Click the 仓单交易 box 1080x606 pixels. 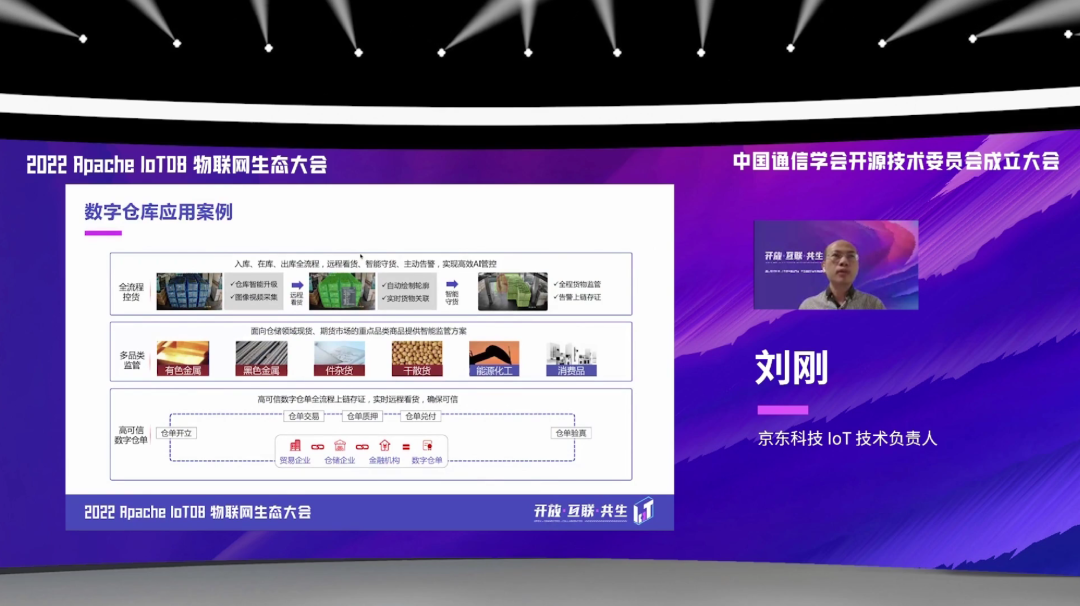[x=304, y=416]
